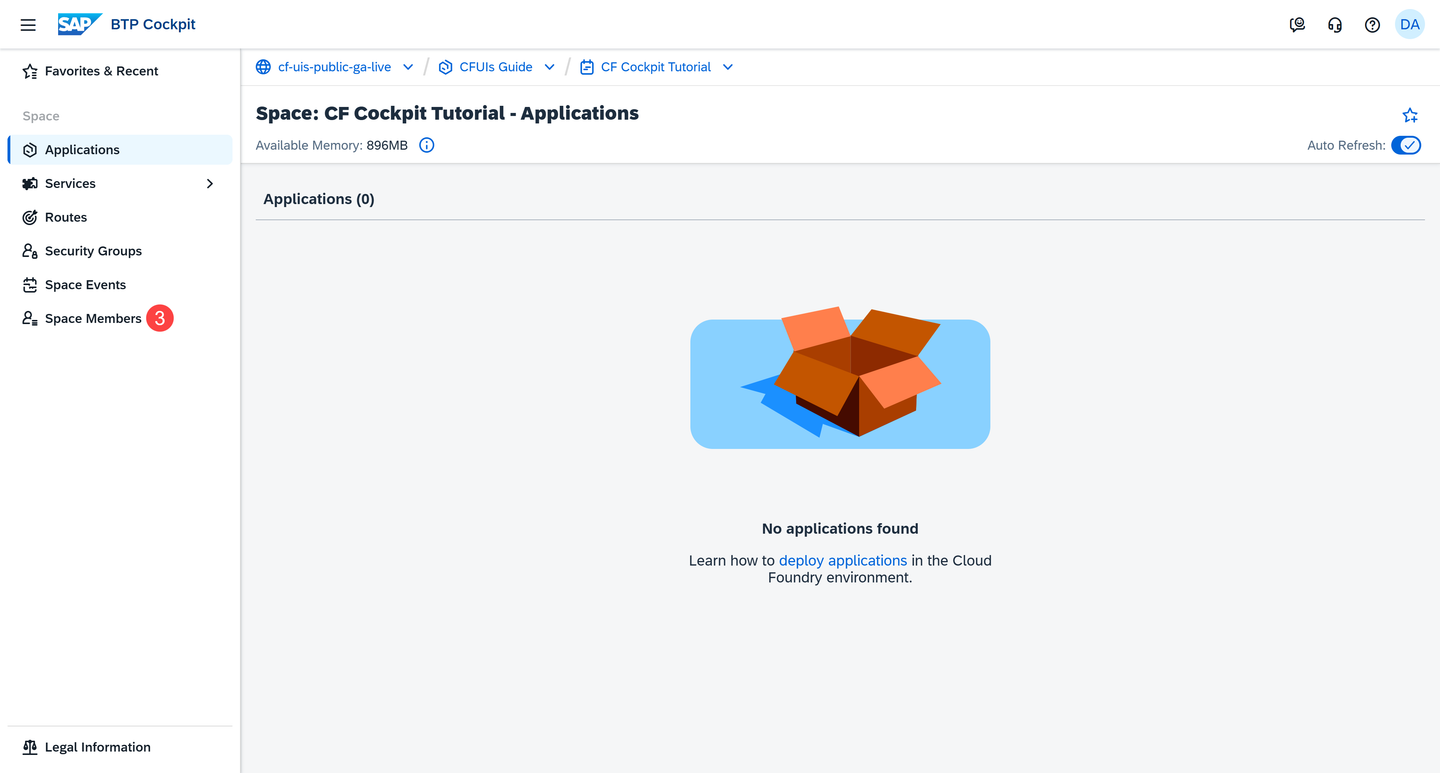The width and height of the screenshot is (1440, 773).
Task: Expand the Services submenu arrow
Action: [210, 184]
